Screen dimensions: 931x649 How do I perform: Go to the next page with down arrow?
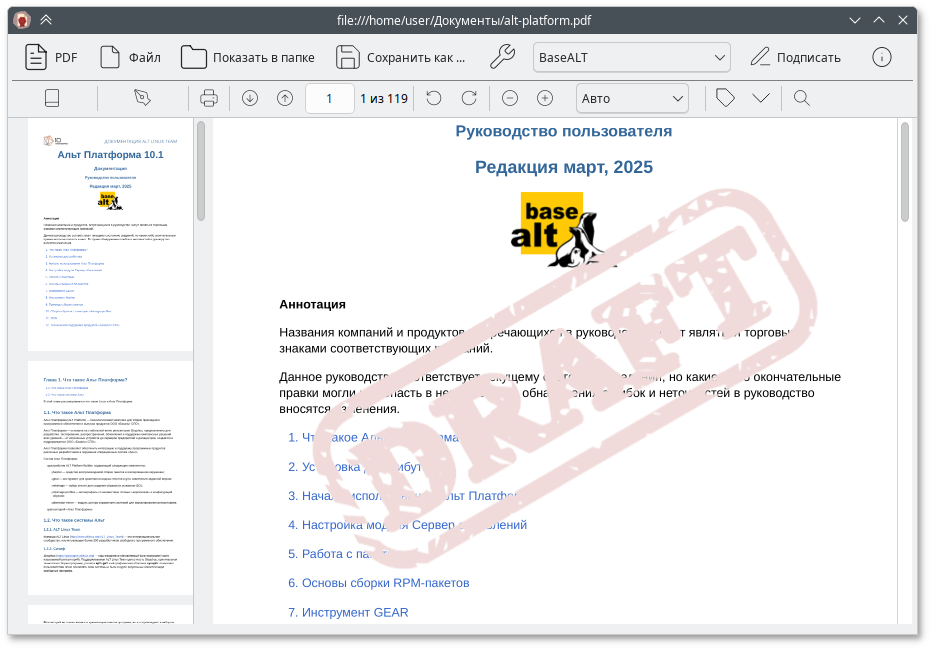249,97
